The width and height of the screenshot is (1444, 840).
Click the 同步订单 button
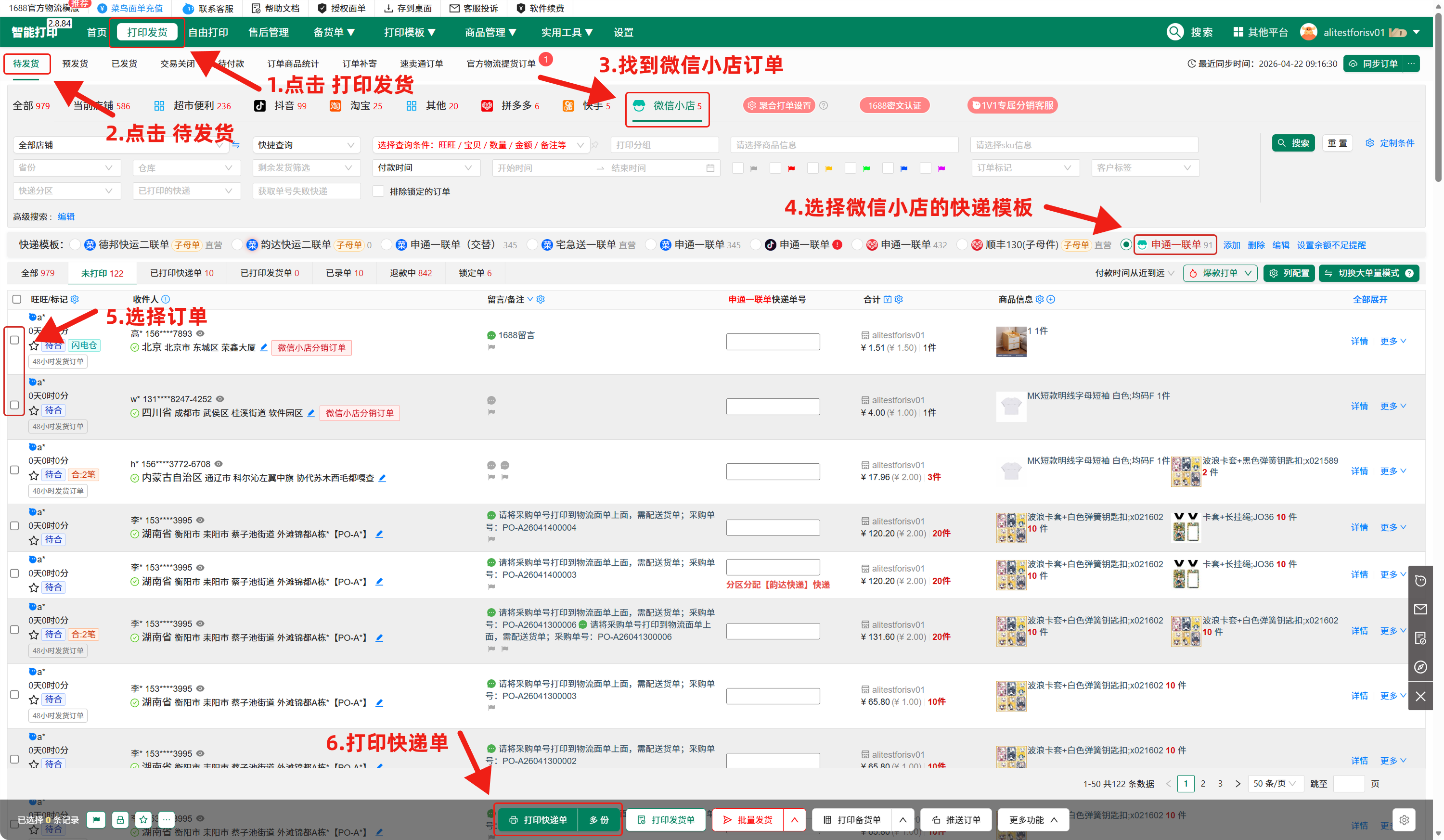[1374, 64]
